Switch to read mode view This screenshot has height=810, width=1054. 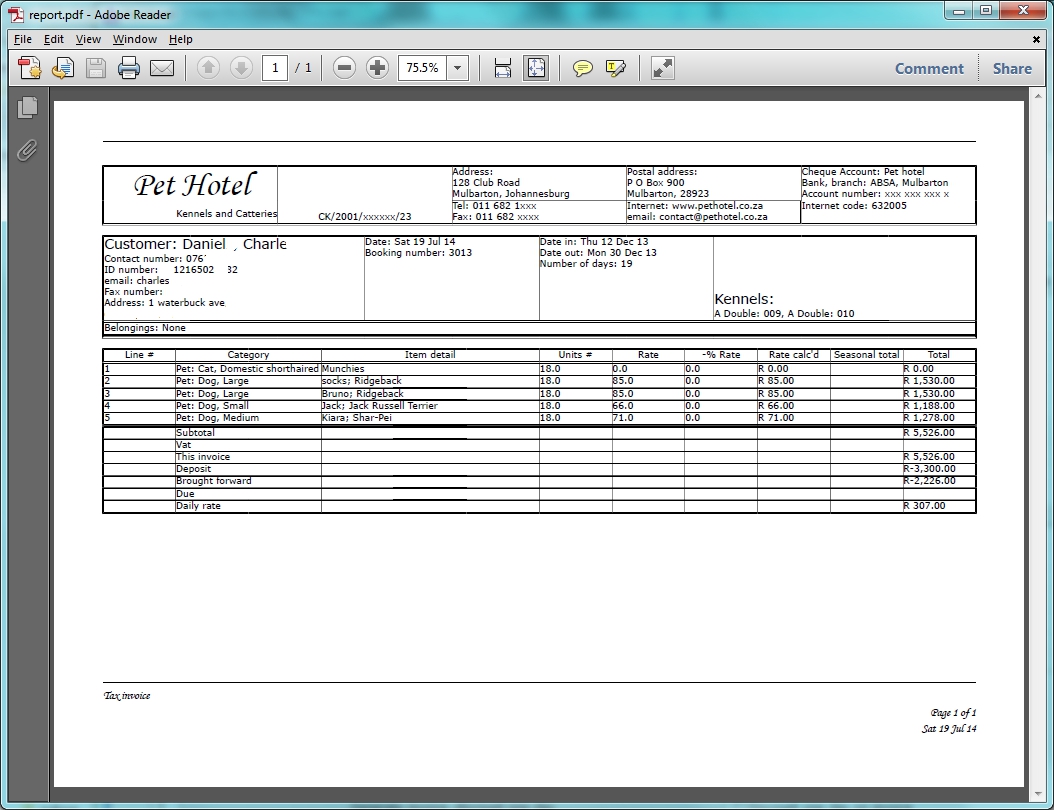pyautogui.click(x=662, y=68)
